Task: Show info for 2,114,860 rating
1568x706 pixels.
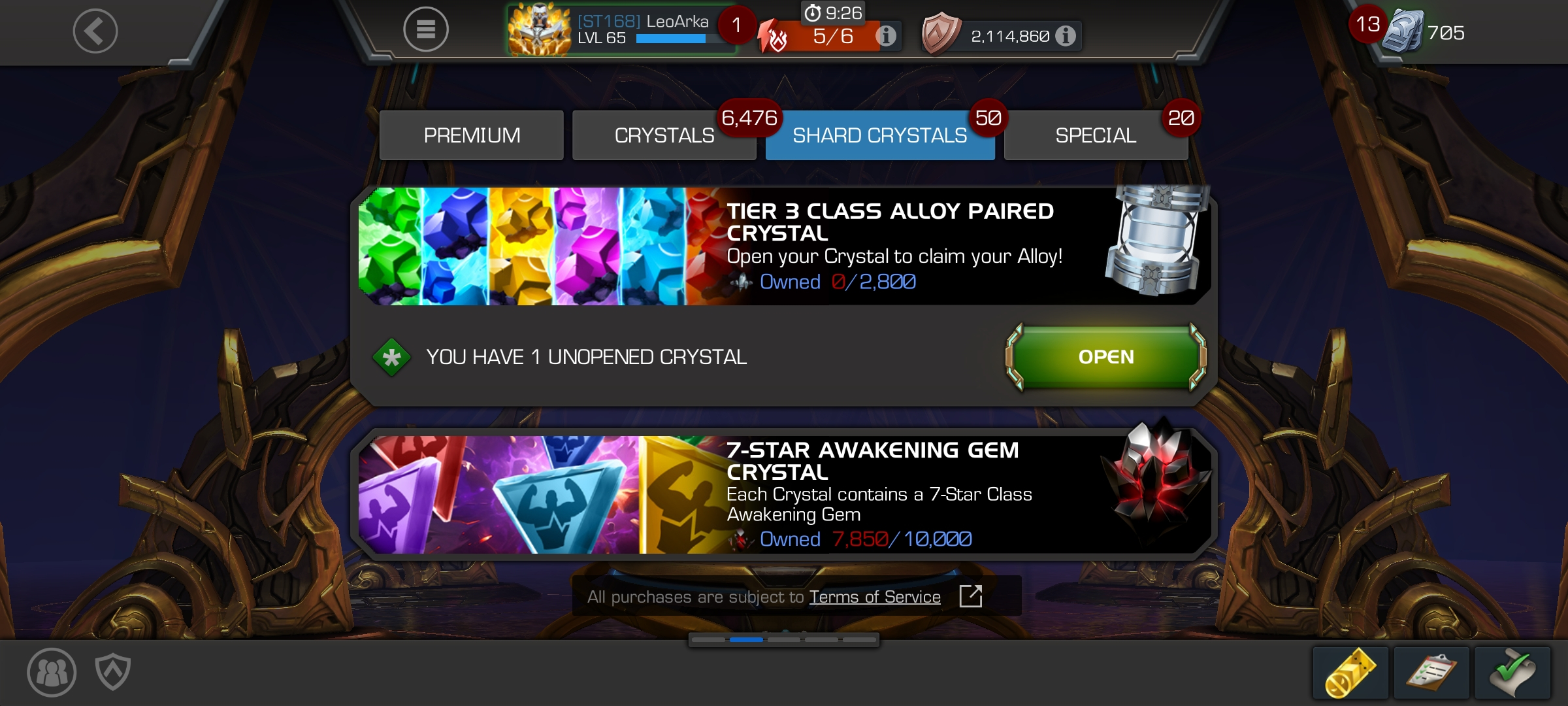Action: pyautogui.click(x=1065, y=36)
